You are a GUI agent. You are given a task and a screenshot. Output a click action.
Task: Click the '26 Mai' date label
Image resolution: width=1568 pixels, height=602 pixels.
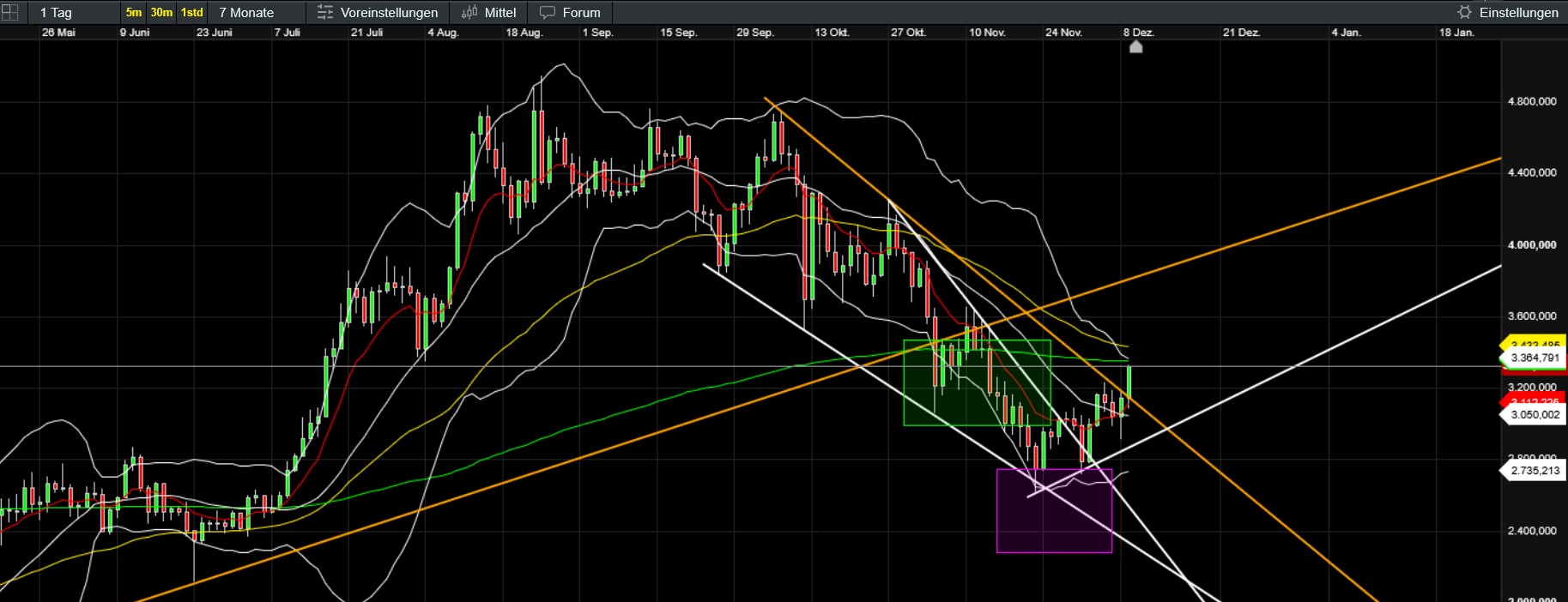(x=58, y=33)
